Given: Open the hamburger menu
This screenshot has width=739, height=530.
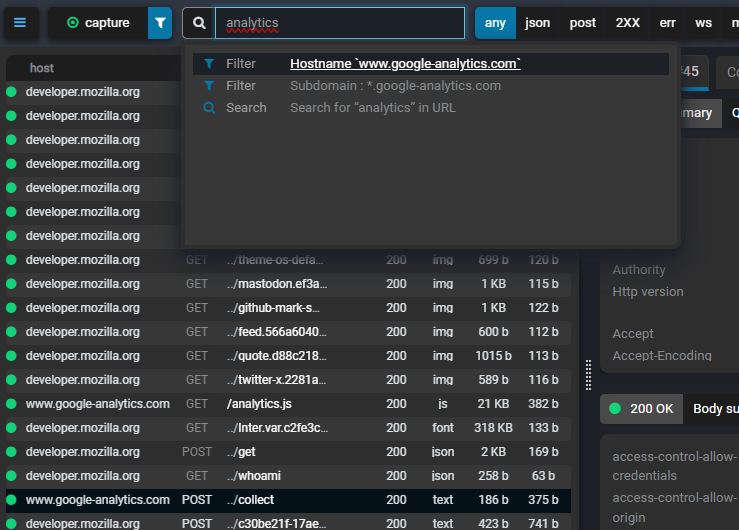Looking at the screenshot, I should point(20,23).
